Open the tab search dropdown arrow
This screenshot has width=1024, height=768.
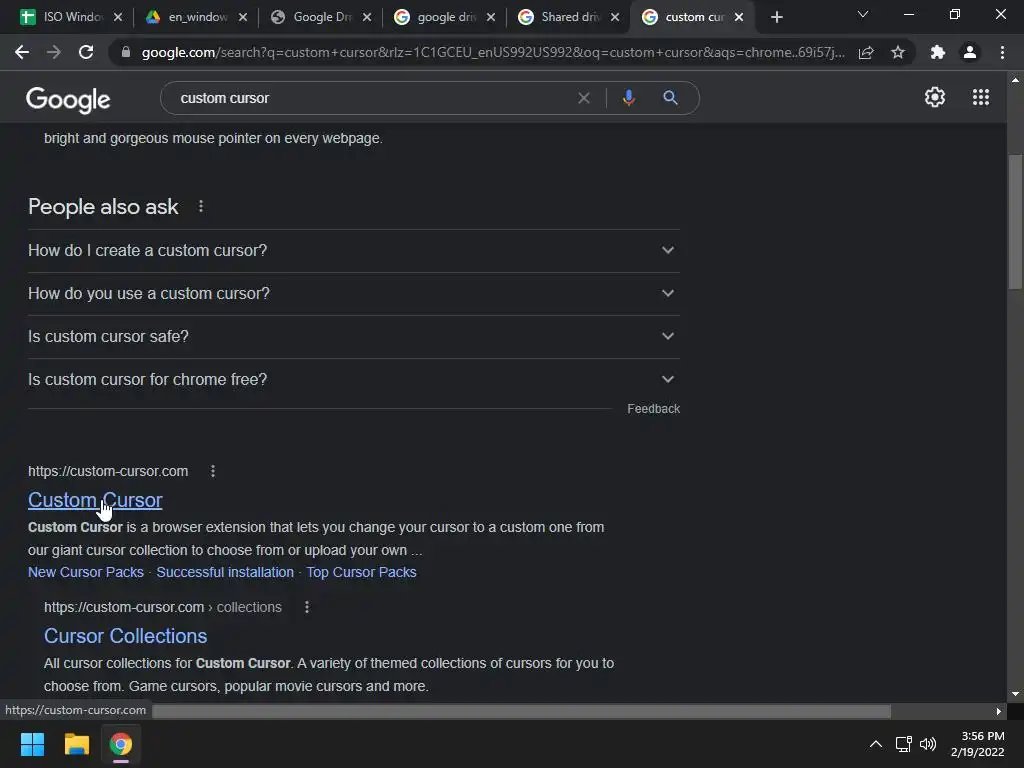point(863,14)
